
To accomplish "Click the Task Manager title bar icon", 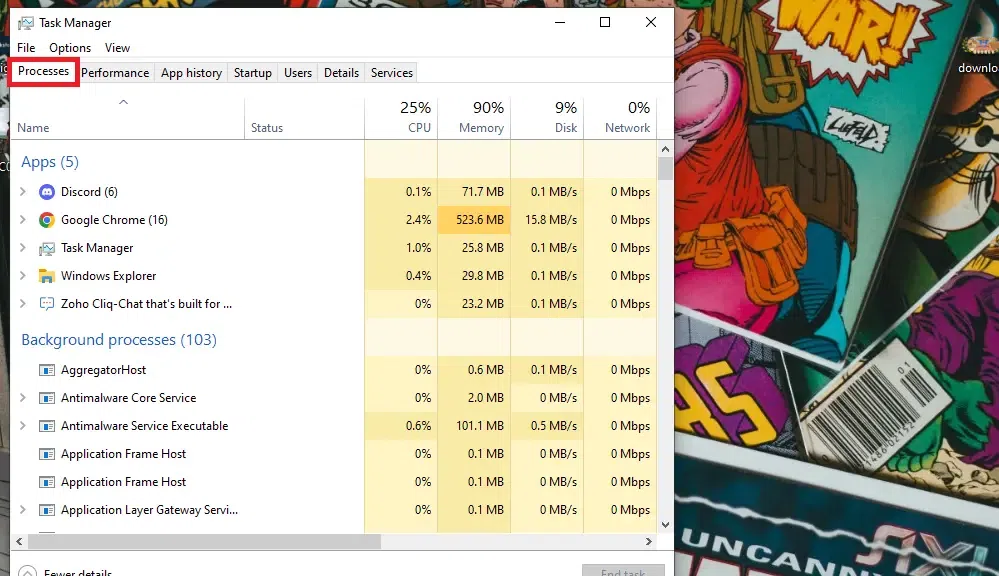I will 25,24.
